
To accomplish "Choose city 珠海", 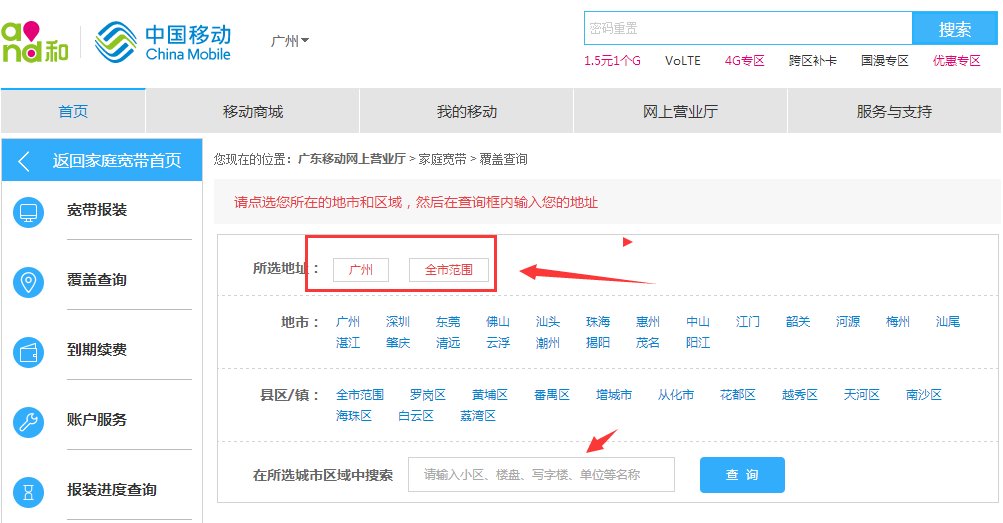I will pos(597,322).
